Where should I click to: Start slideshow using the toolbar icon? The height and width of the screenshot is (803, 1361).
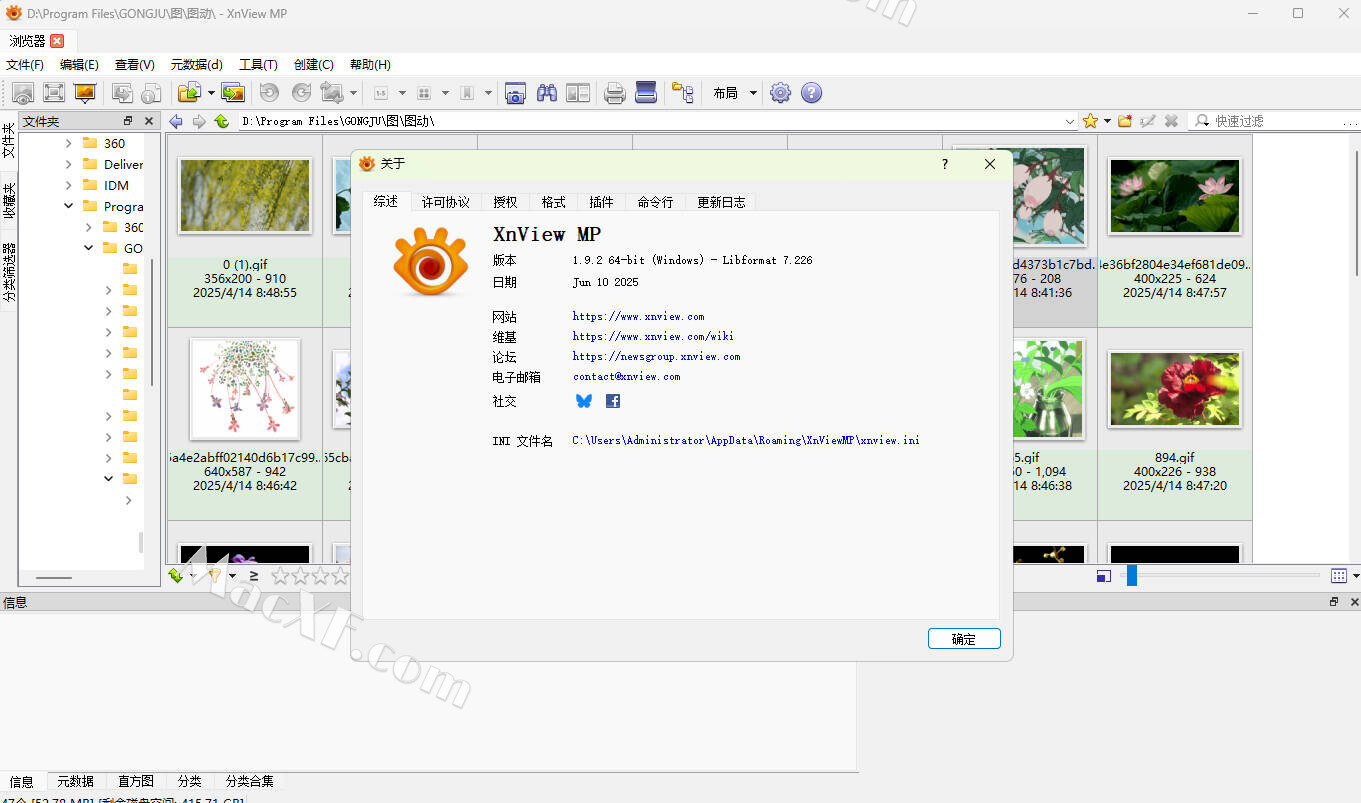tap(85, 93)
